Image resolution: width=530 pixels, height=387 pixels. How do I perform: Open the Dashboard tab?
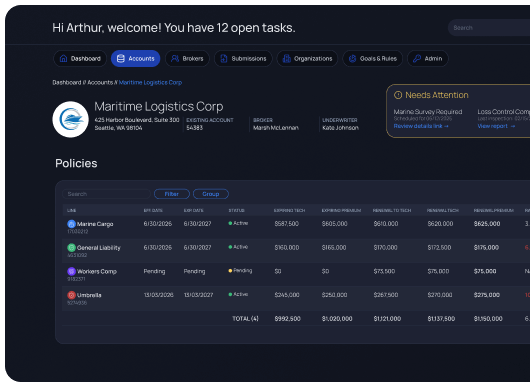[x=80, y=58]
